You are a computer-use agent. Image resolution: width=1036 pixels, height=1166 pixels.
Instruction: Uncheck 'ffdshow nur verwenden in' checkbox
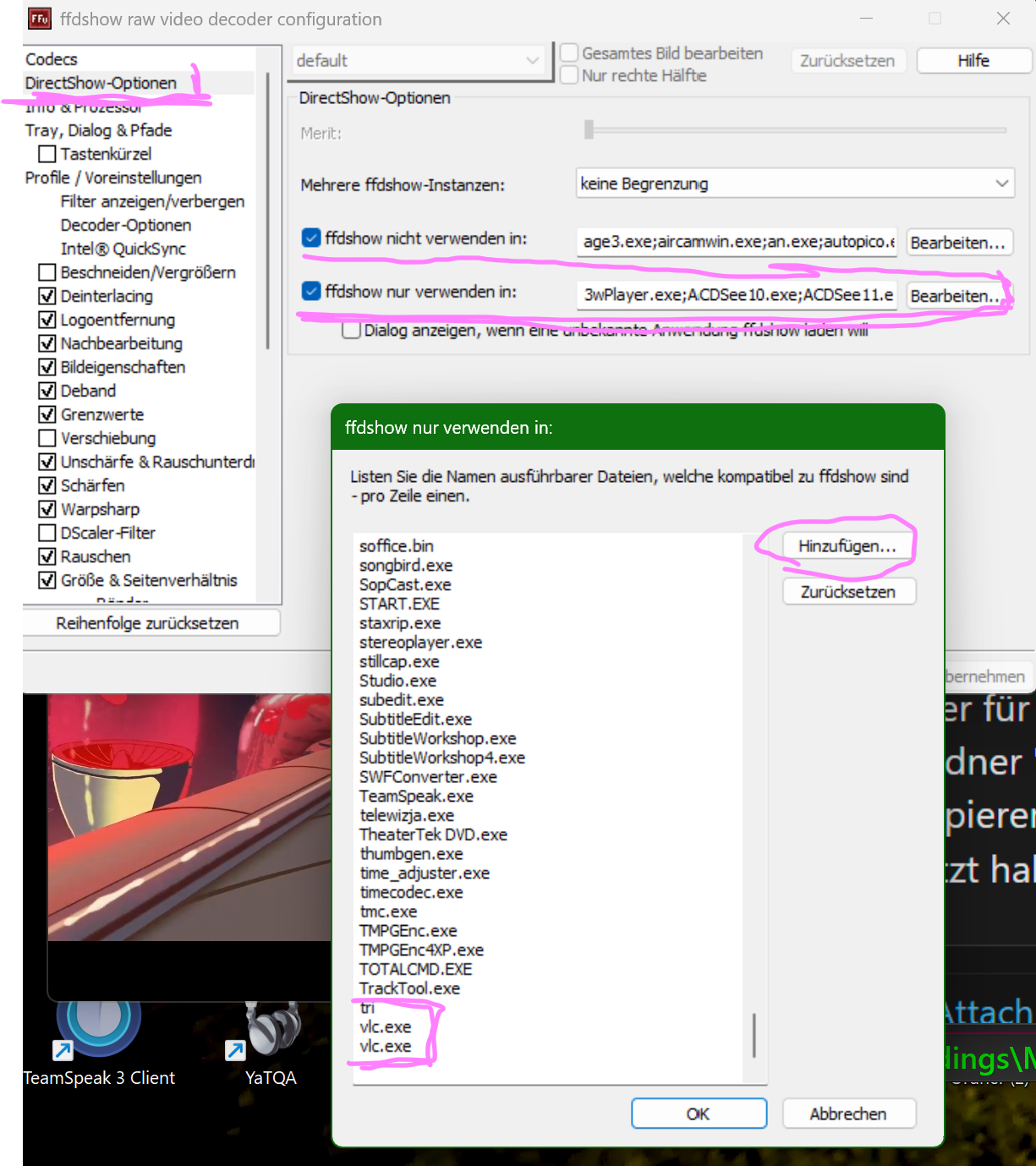[311, 292]
